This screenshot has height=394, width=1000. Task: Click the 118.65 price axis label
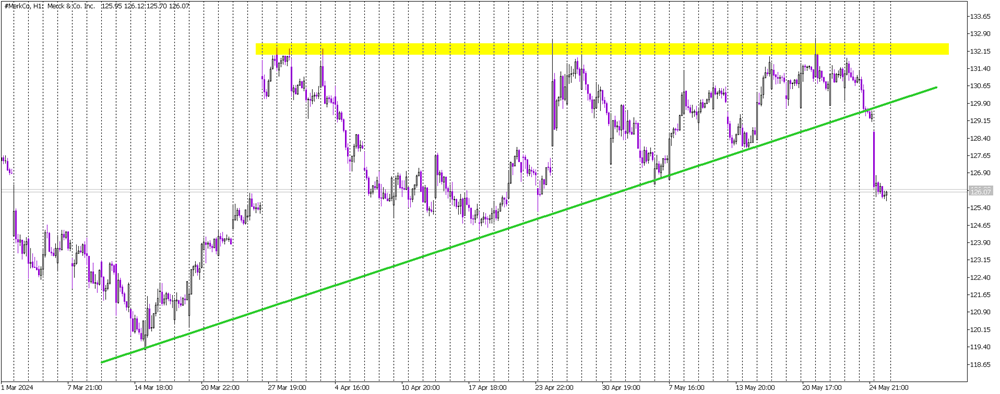(979, 365)
